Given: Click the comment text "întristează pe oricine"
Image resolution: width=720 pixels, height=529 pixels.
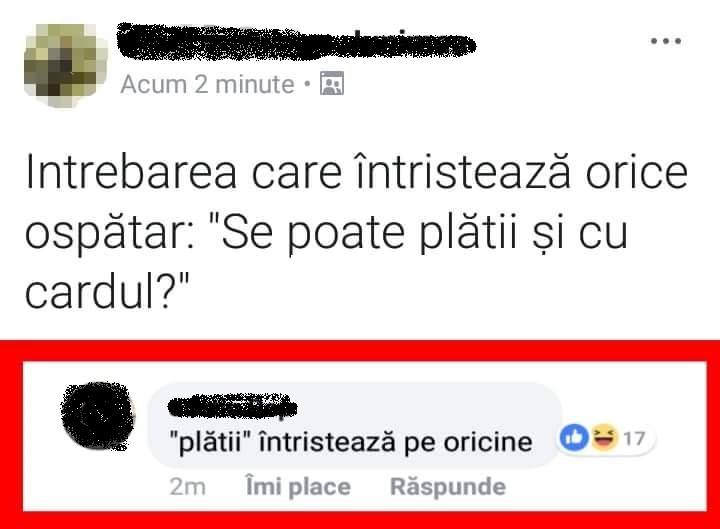Looking at the screenshot, I should [x=396, y=442].
